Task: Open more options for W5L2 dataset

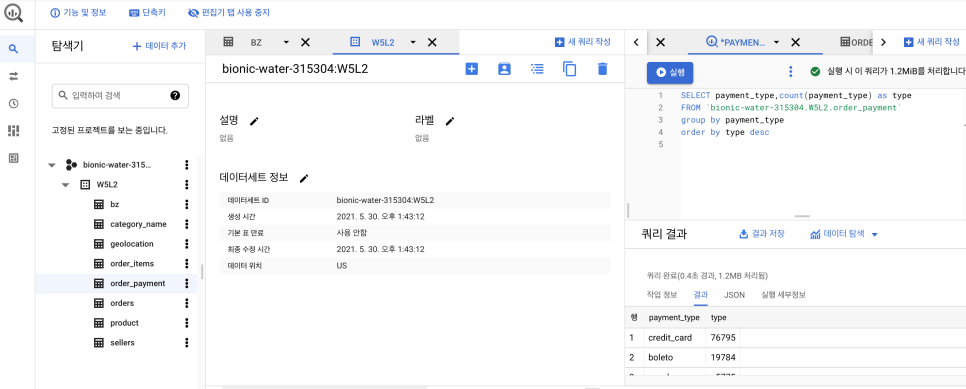Action: (187, 184)
